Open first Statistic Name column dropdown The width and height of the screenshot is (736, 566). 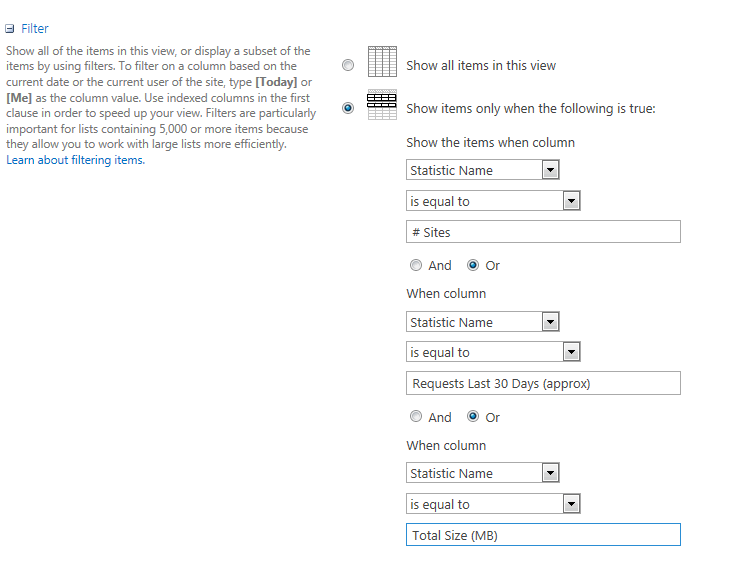550,170
